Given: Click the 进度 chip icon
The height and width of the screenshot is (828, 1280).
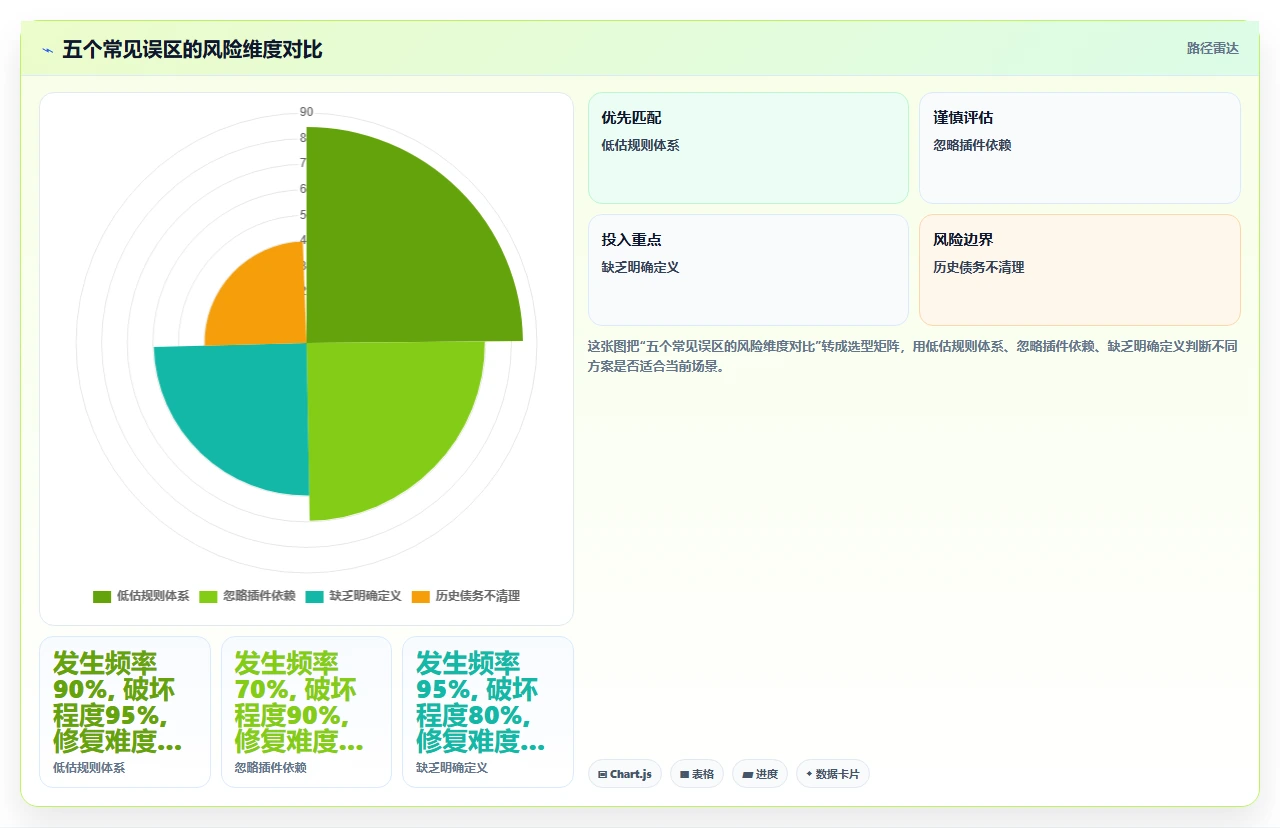Looking at the screenshot, I should tap(747, 774).
